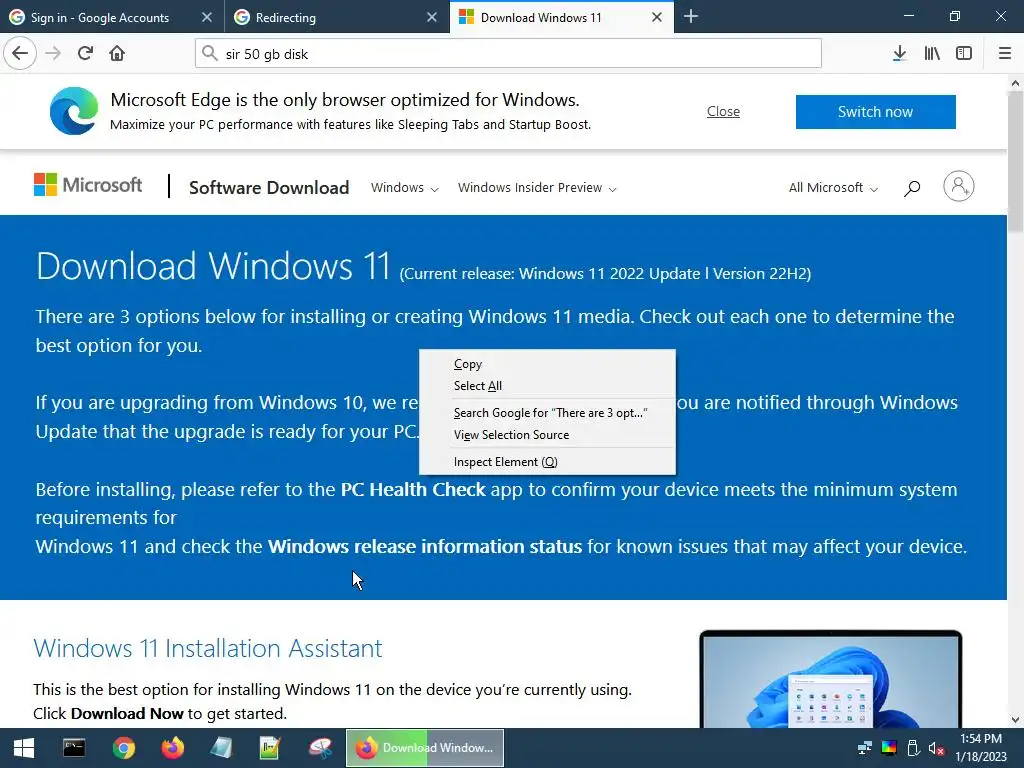Click the Switch now button
This screenshot has height=768, width=1024.
coord(875,112)
